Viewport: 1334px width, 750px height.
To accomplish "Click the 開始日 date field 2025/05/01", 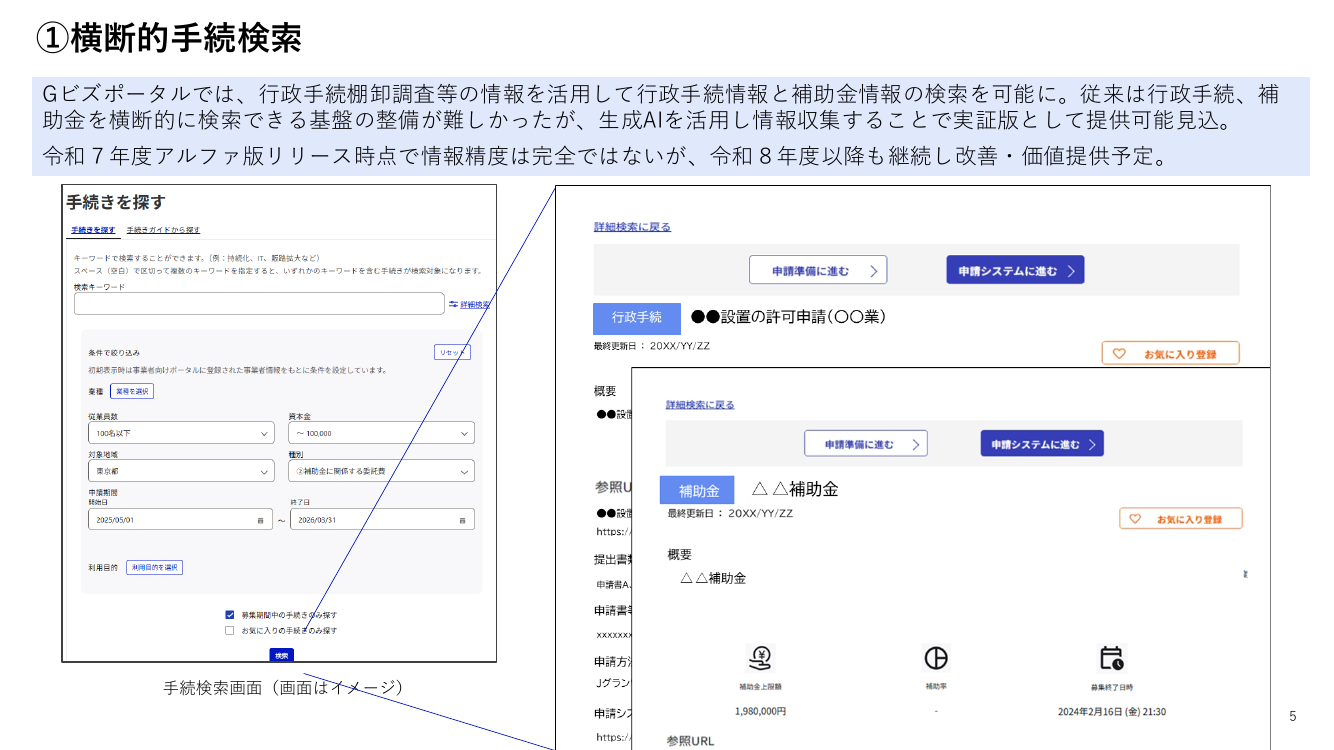I will [181, 520].
